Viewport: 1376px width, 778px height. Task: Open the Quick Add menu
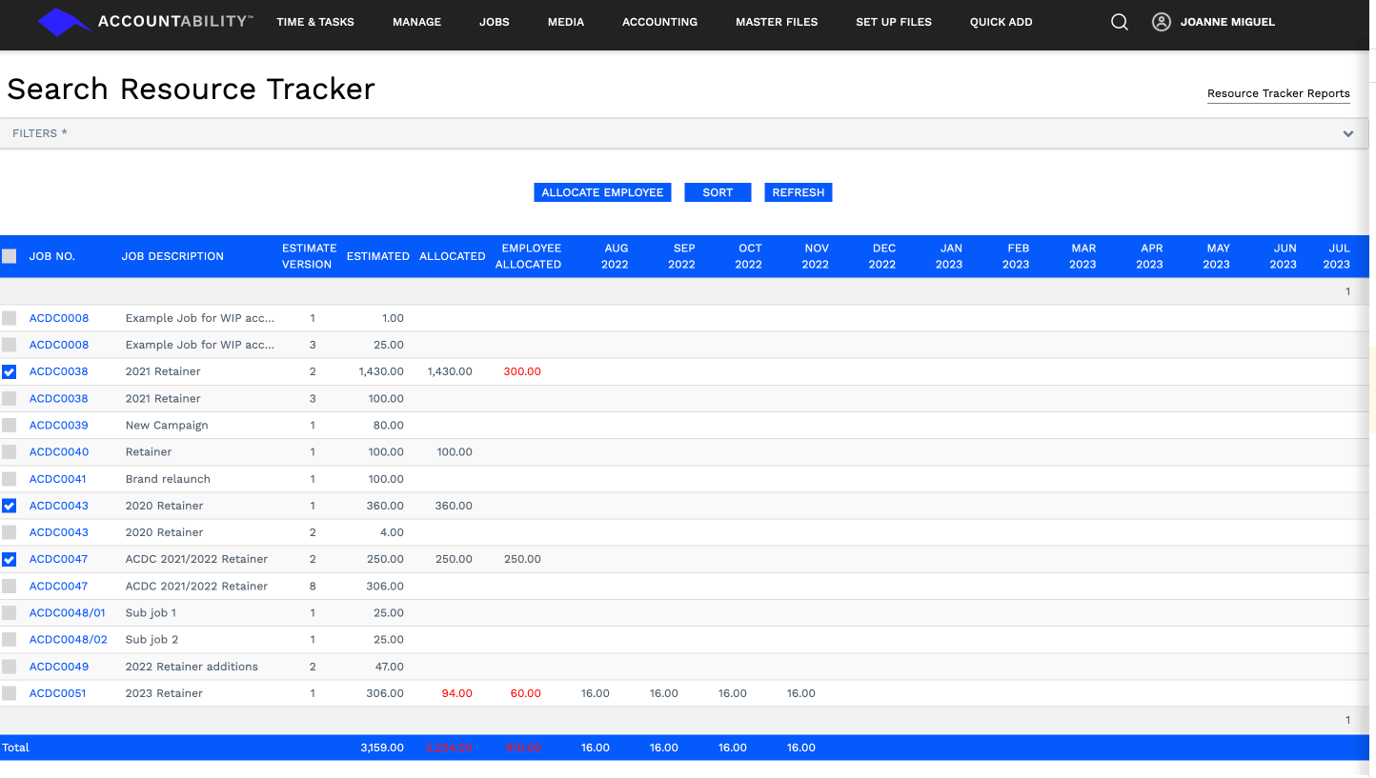pos(1000,21)
